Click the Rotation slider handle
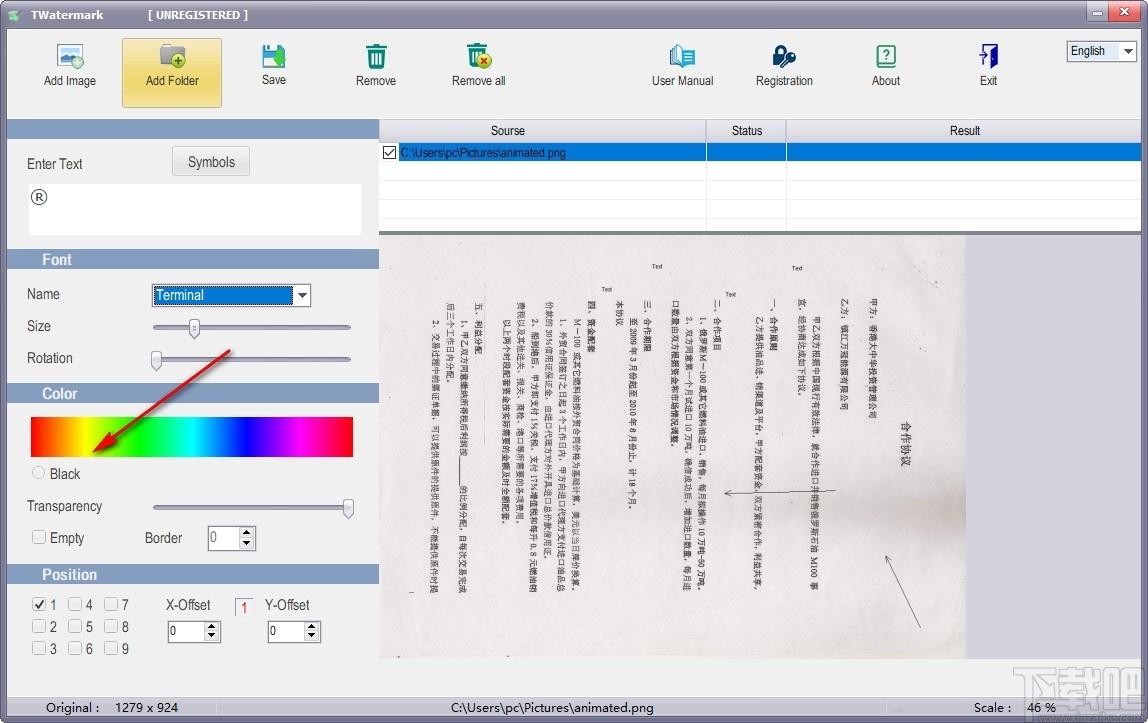 (x=156, y=360)
